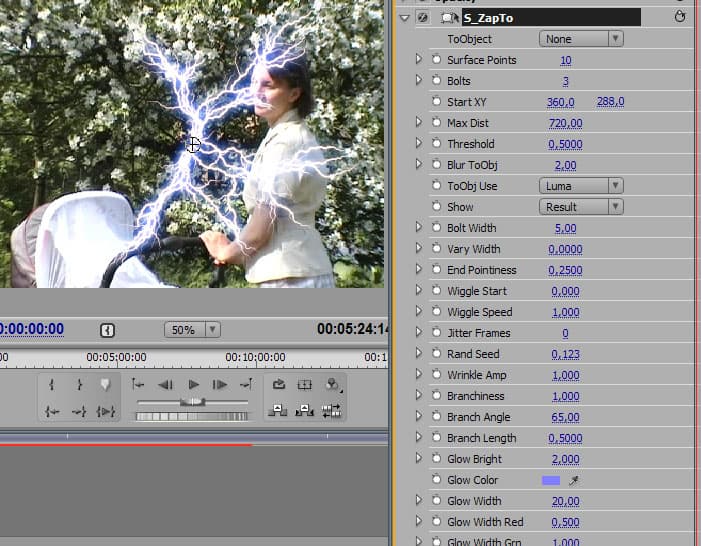Screen dimensions: 701x546
Task: Edit the Glow Width value 20,00
Action: coord(566,501)
